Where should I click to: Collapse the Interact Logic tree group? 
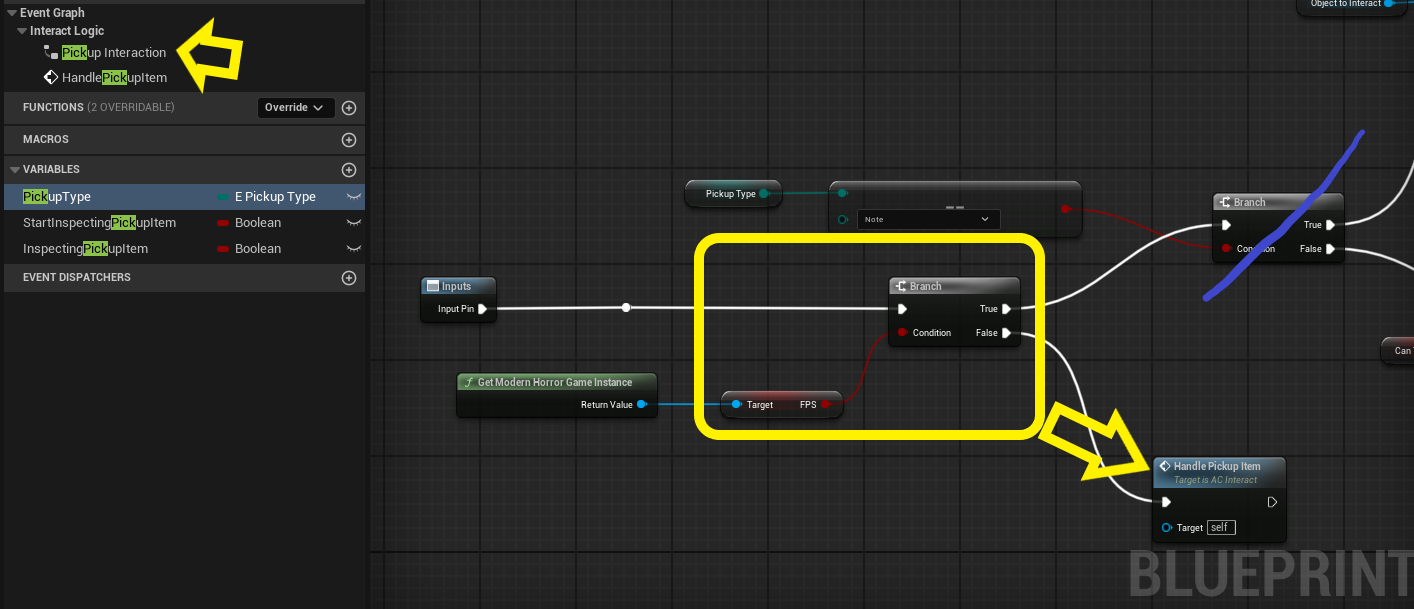[22, 31]
